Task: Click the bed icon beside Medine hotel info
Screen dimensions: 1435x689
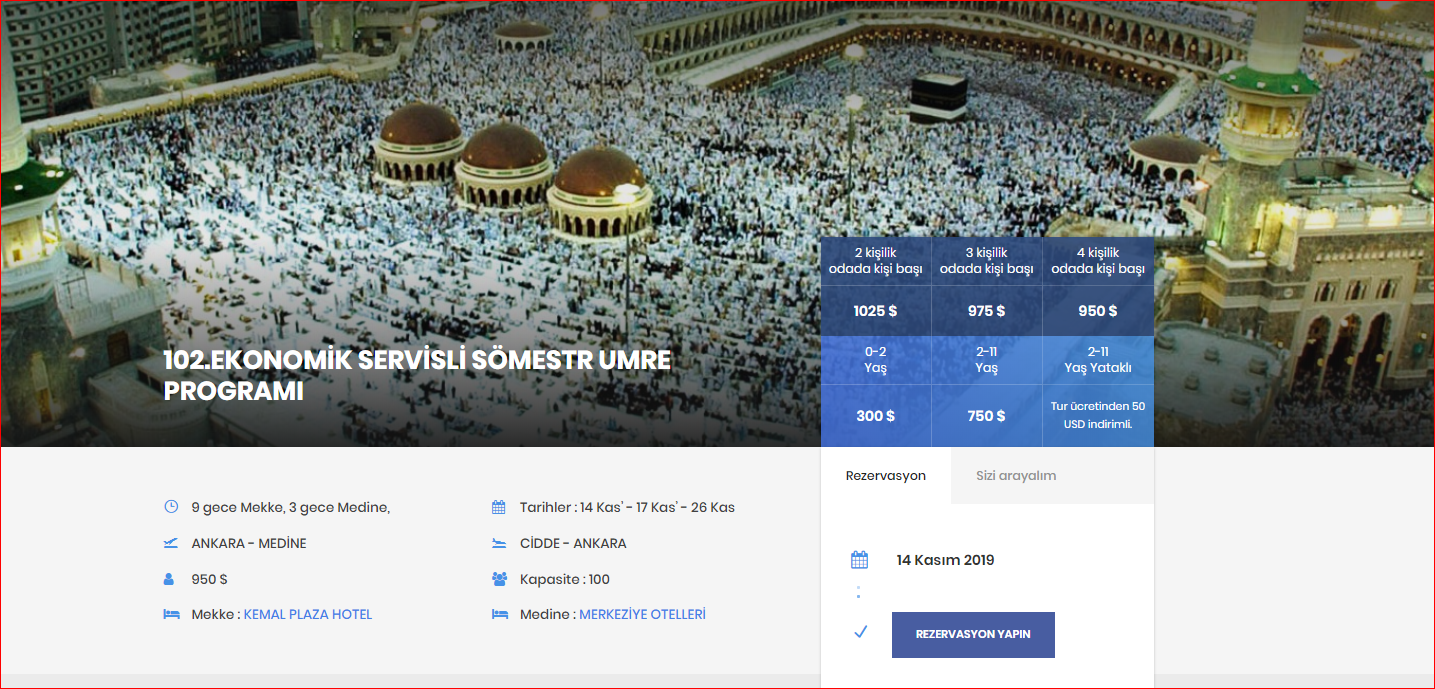Action: (x=497, y=613)
